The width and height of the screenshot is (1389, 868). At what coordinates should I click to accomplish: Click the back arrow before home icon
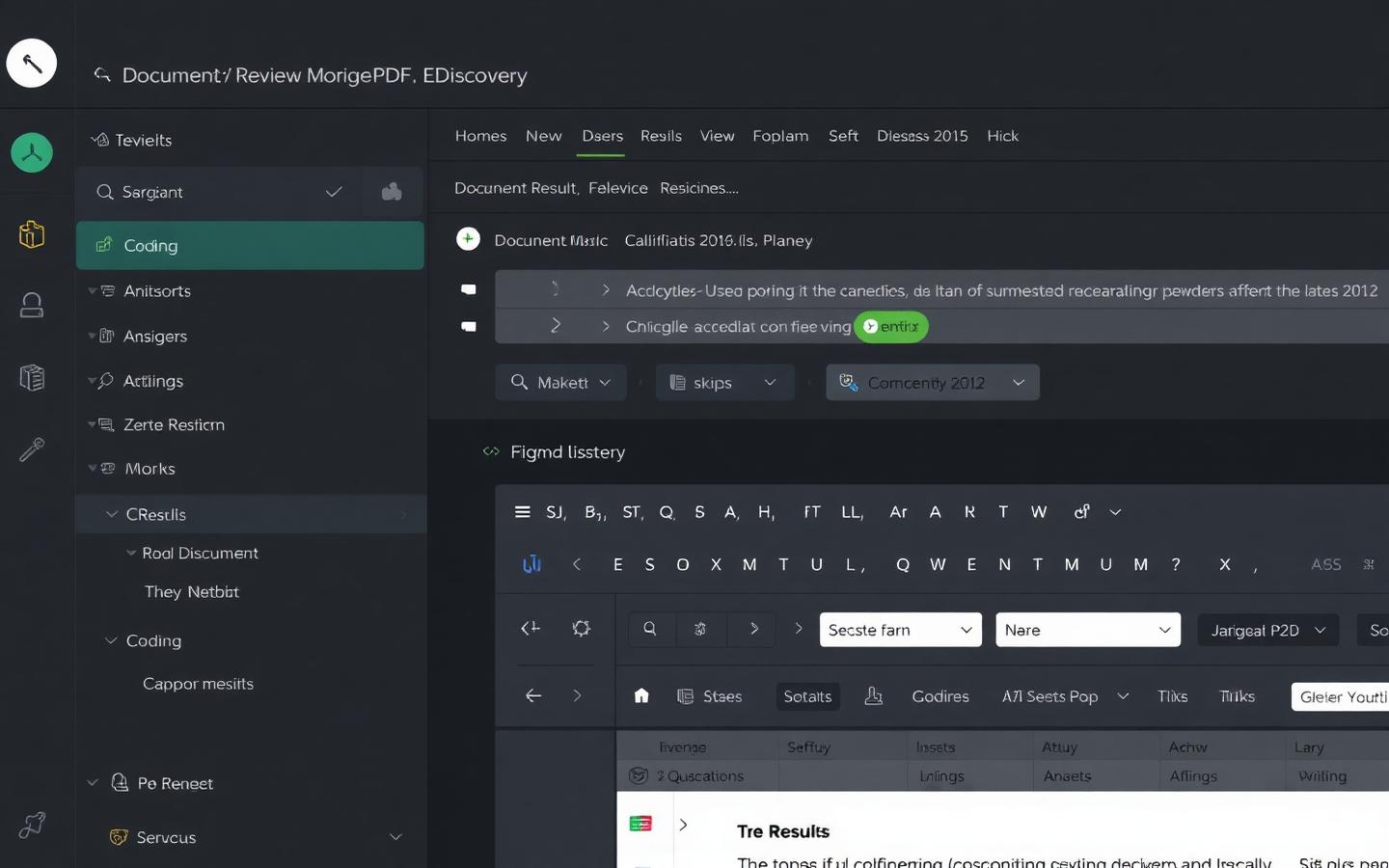pyautogui.click(x=533, y=695)
